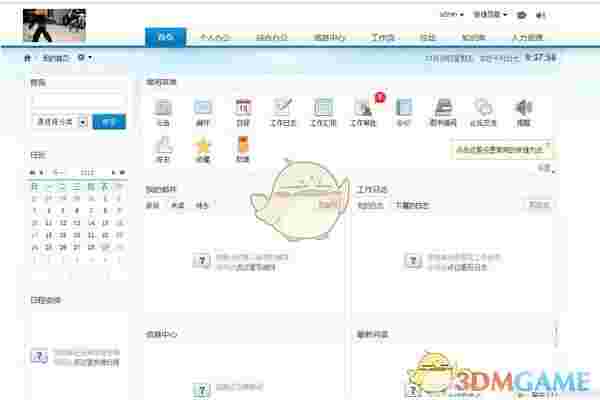Open the first gray box shortcut icon
Image resolution: width=600 pixels, height=400 pixels.
[163, 108]
